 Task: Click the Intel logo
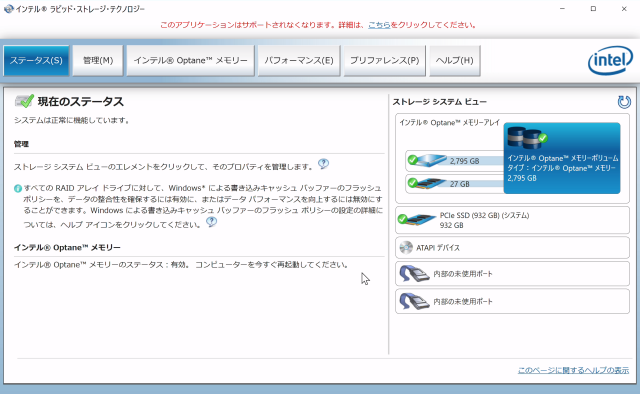pyautogui.click(x=610, y=60)
